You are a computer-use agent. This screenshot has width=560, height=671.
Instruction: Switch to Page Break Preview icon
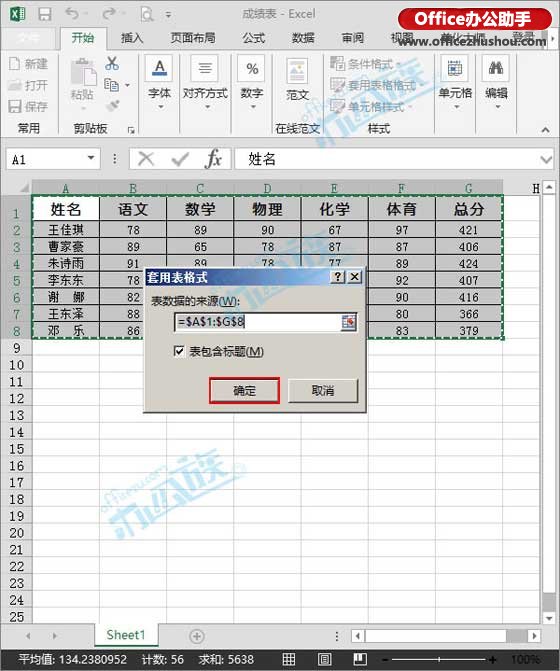point(360,659)
